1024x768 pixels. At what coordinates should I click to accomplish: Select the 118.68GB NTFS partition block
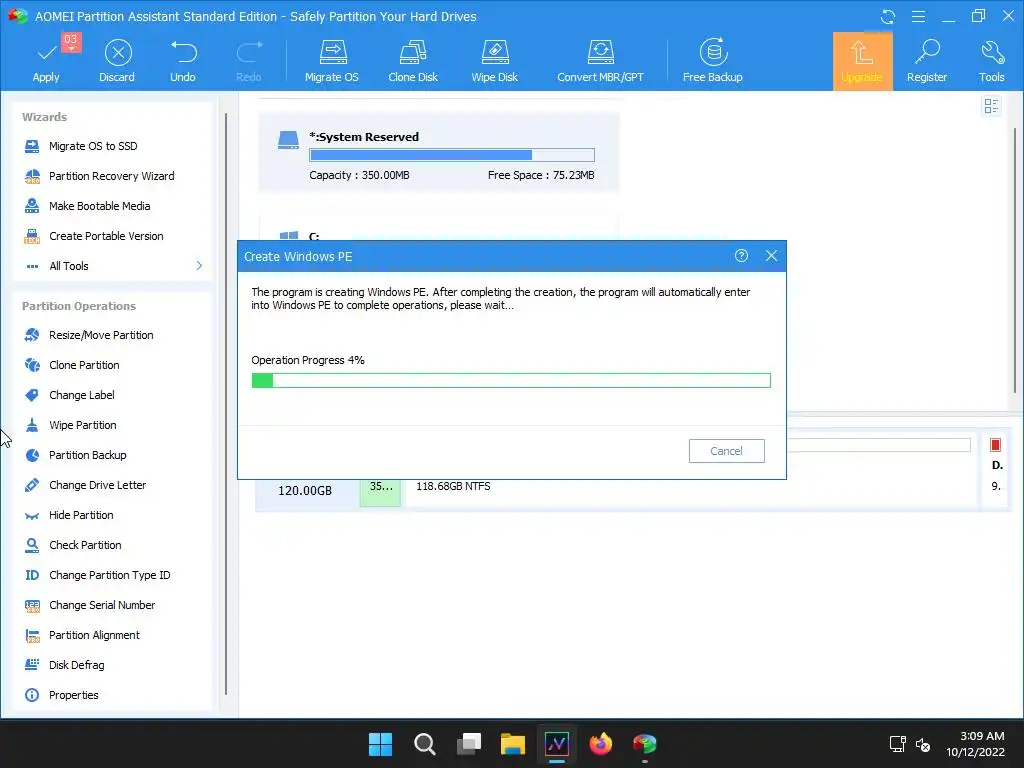tap(691, 493)
